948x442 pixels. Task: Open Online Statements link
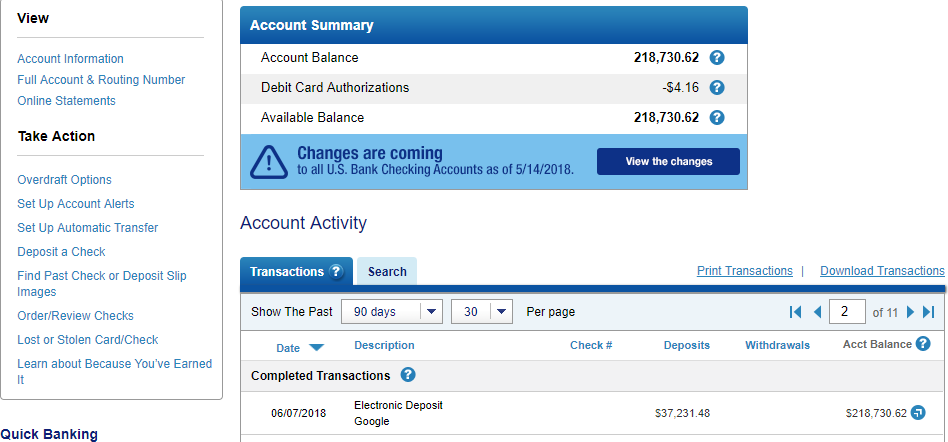tap(67, 101)
